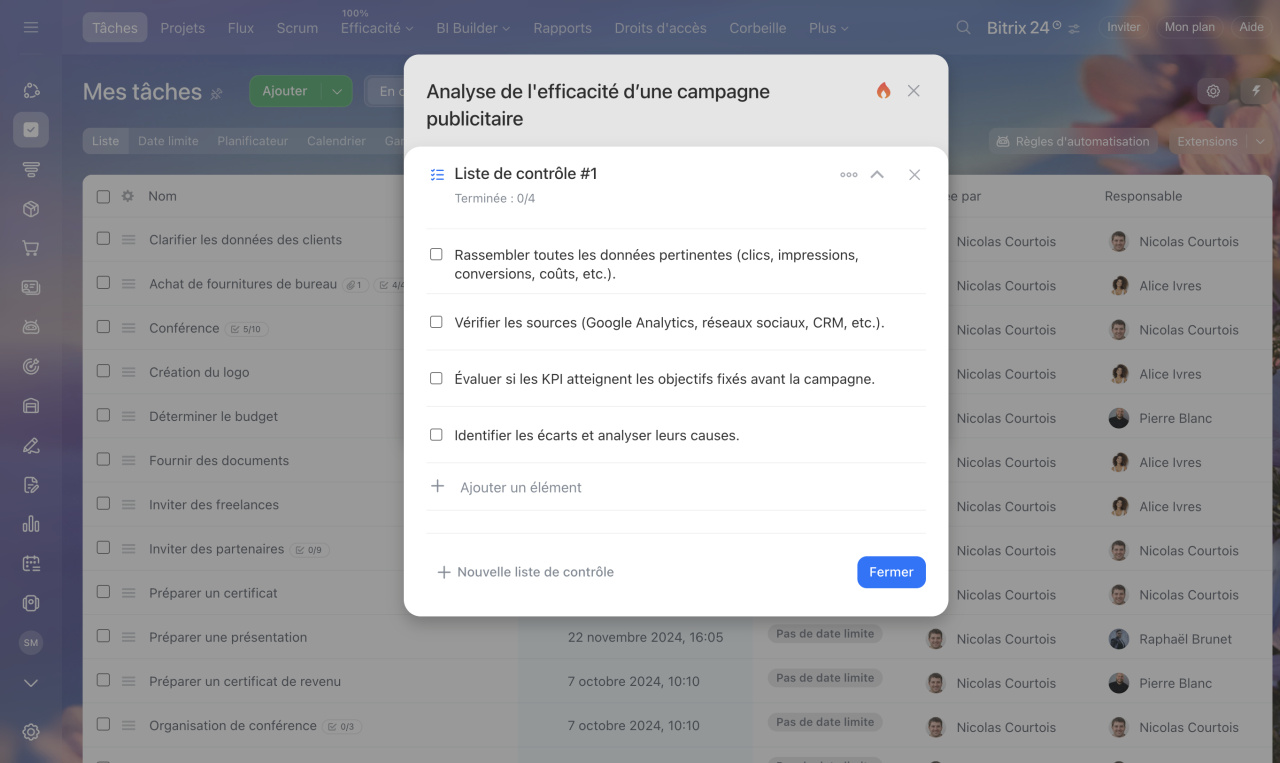The width and height of the screenshot is (1280, 763).
Task: Switch to the Flux tab
Action: click(241, 28)
